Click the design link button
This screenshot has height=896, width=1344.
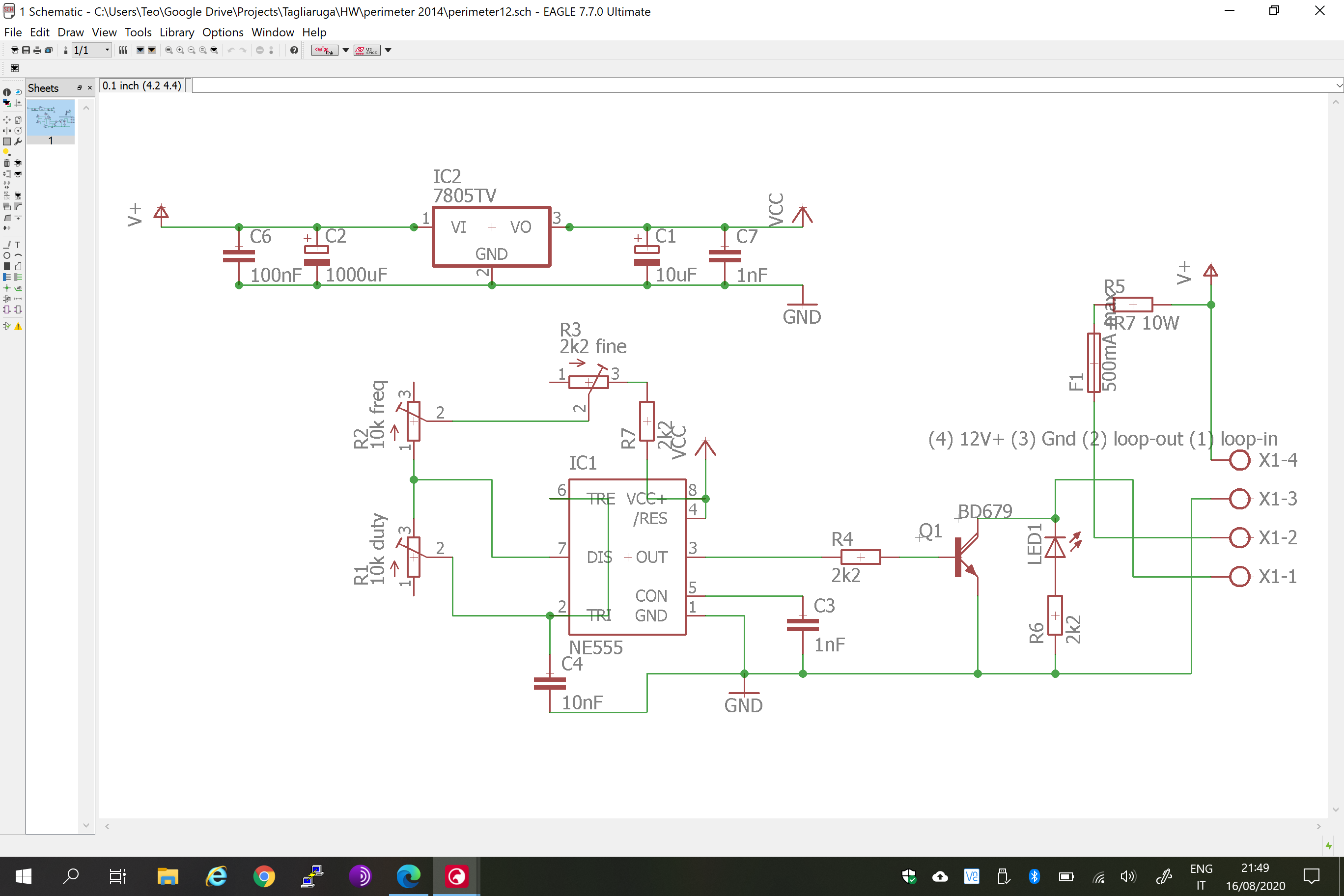(x=324, y=50)
